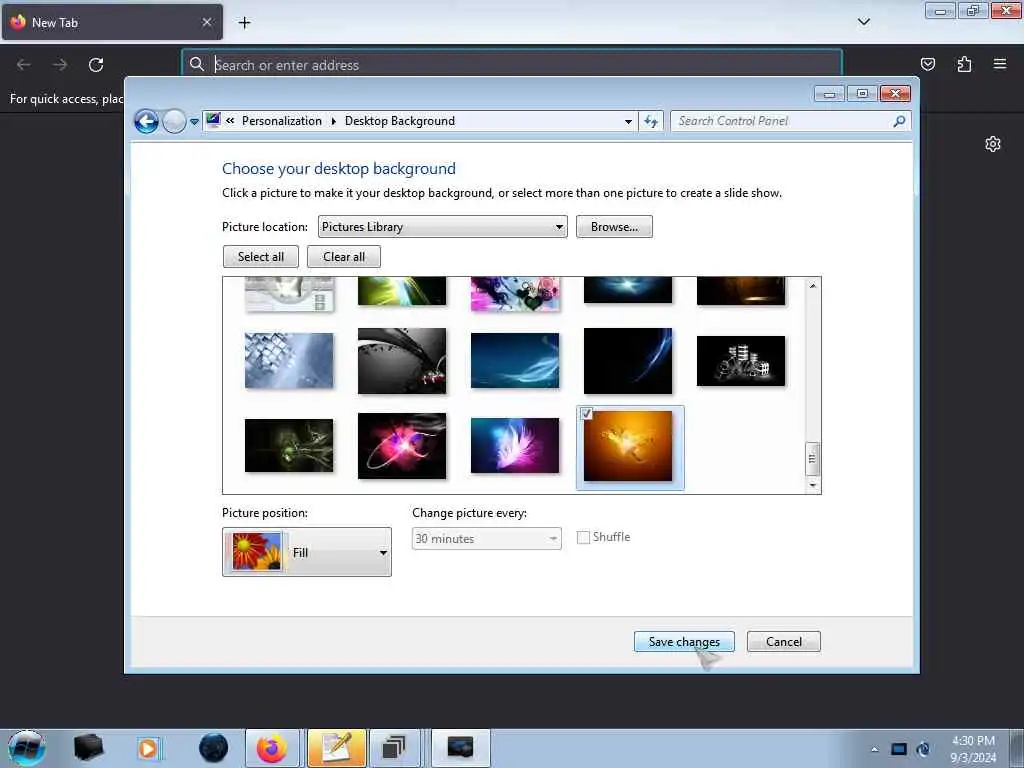The image size is (1024, 768).
Task: Open the Firefox extensions puzzle icon
Action: (964, 64)
